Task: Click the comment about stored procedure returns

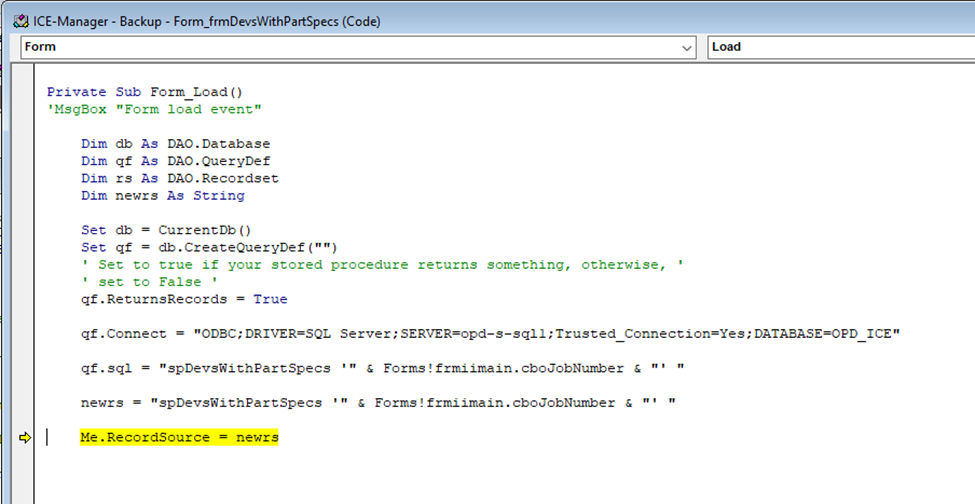Action: click(382, 265)
